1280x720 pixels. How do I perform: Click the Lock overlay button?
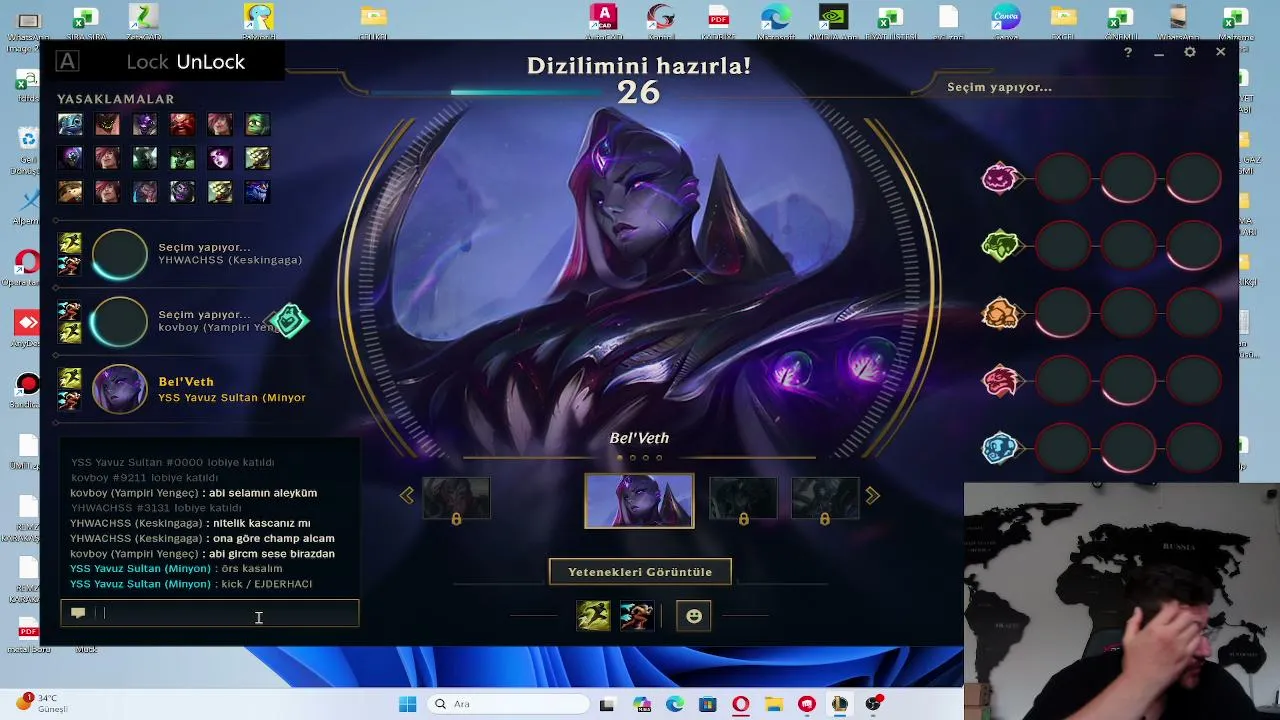[x=147, y=62]
